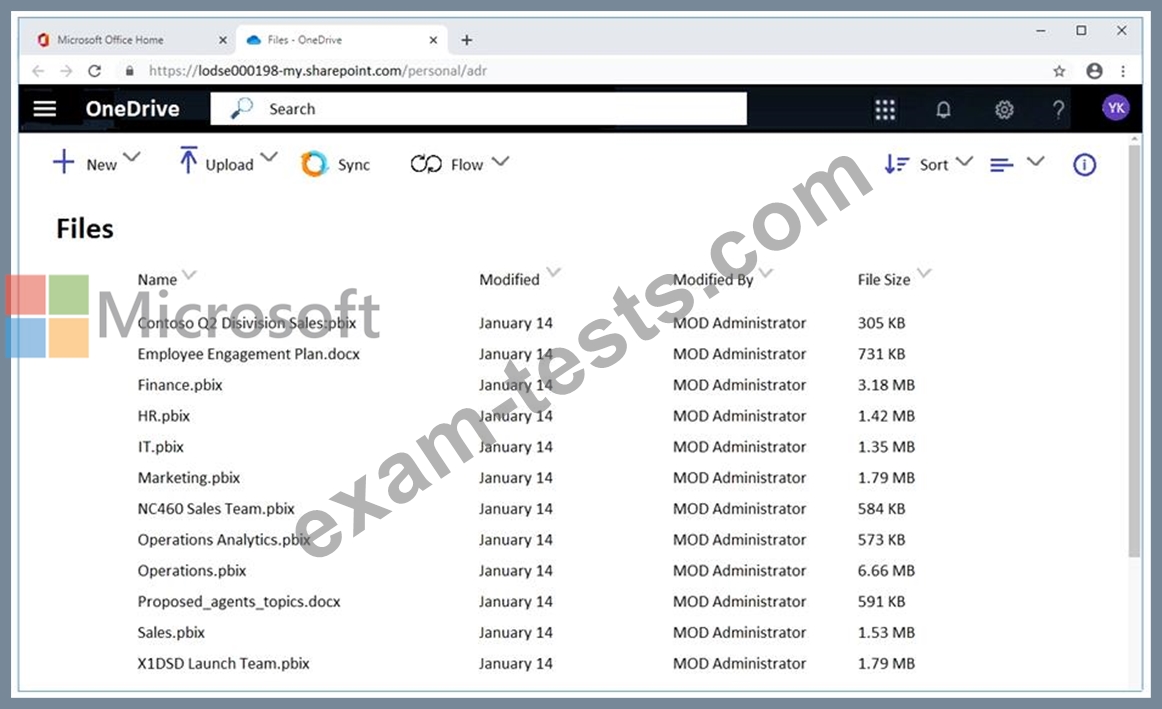Open the YK account avatar

click(x=1116, y=108)
